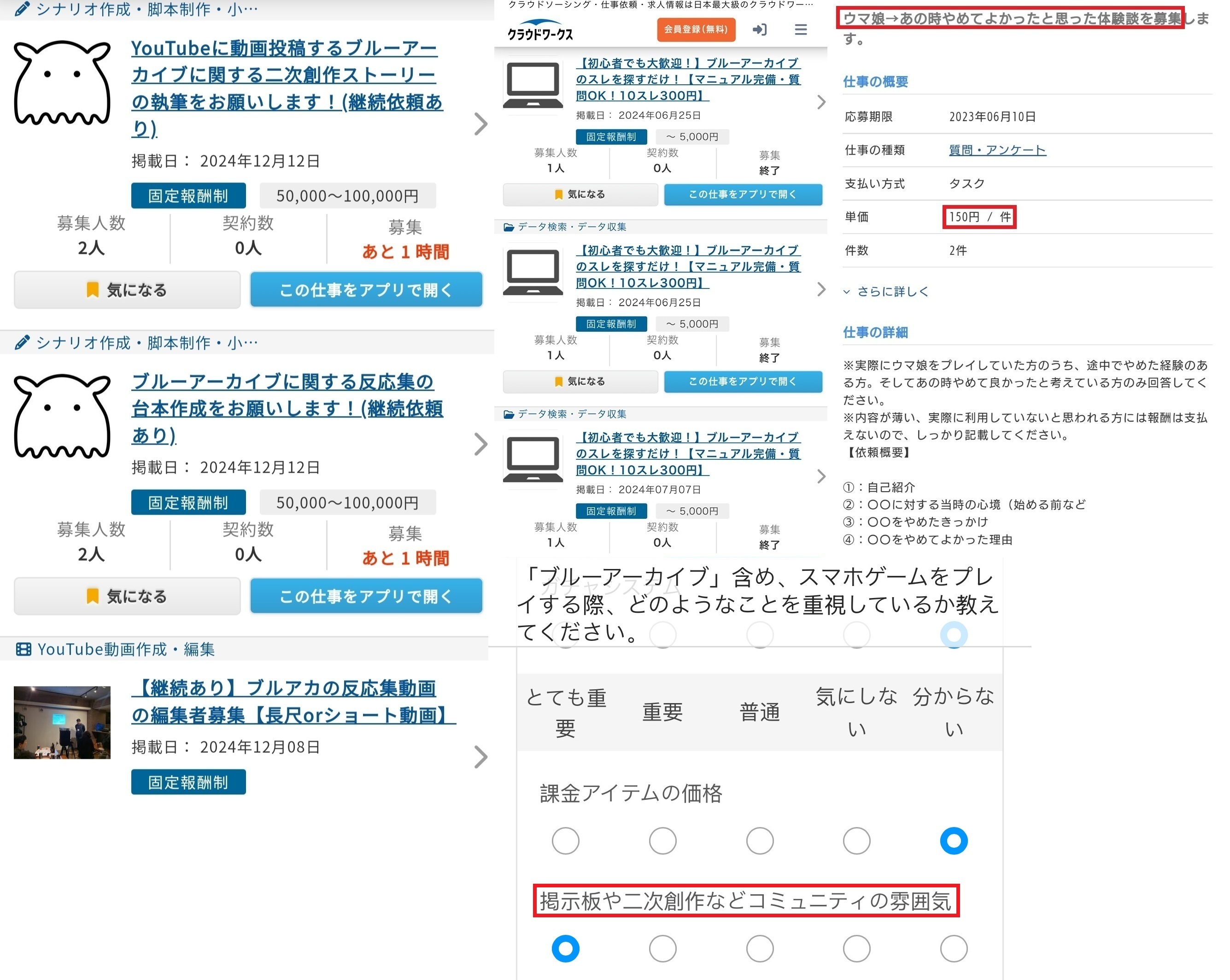This screenshot has height=980, width=1230.
Task: Click the pencil icon beside top シナリオ作成 category
Action: coord(22,9)
